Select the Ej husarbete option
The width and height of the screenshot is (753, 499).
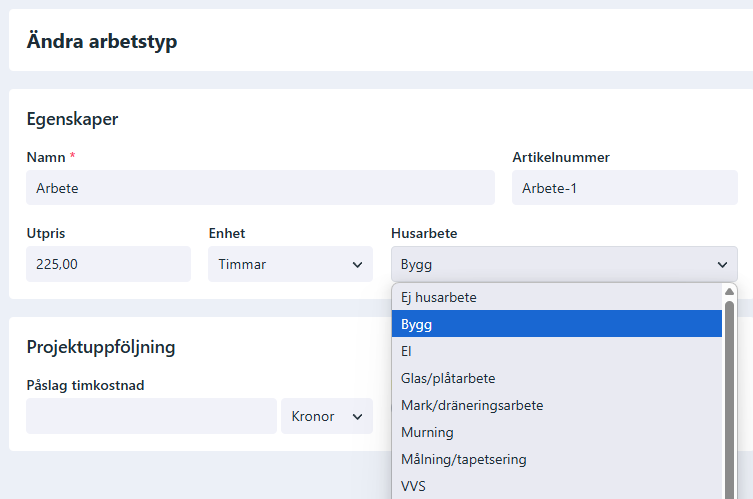[557, 297]
